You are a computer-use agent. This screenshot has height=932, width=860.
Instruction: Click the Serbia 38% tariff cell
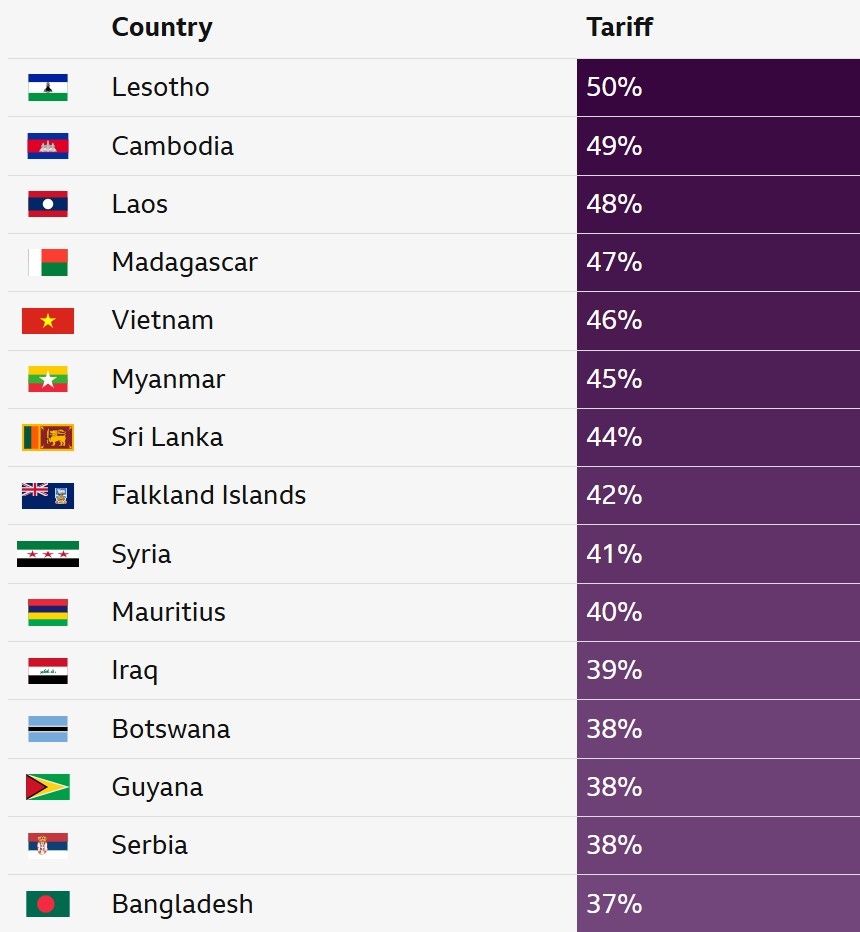[x=718, y=845]
